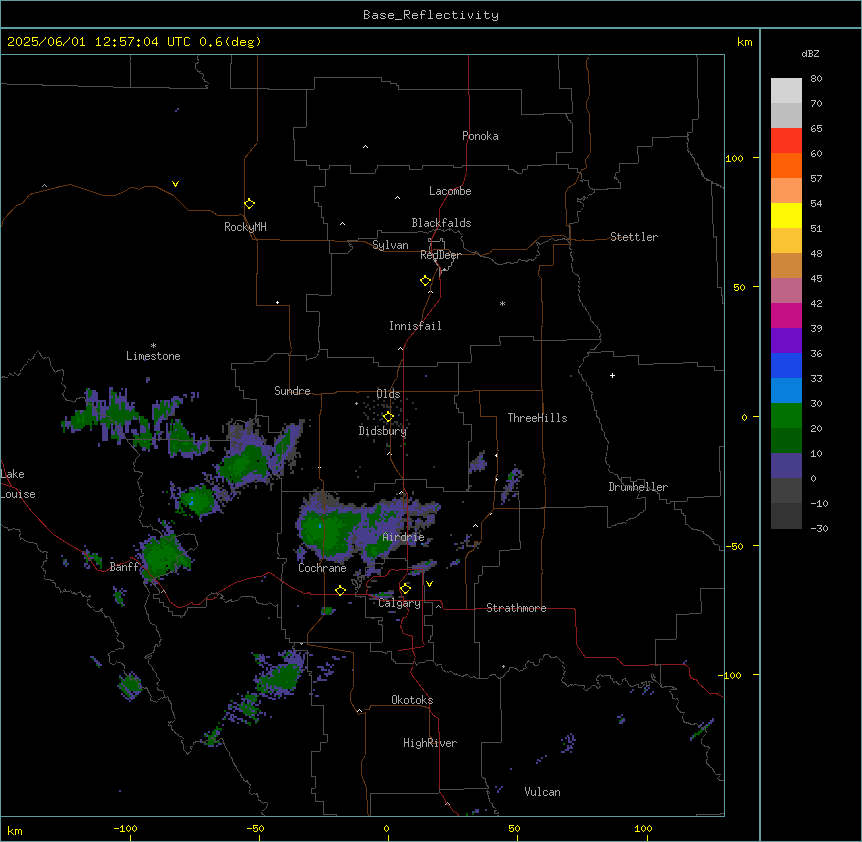The width and height of the screenshot is (862, 842).
Task: Click the Didsbury label
Action: tap(382, 431)
